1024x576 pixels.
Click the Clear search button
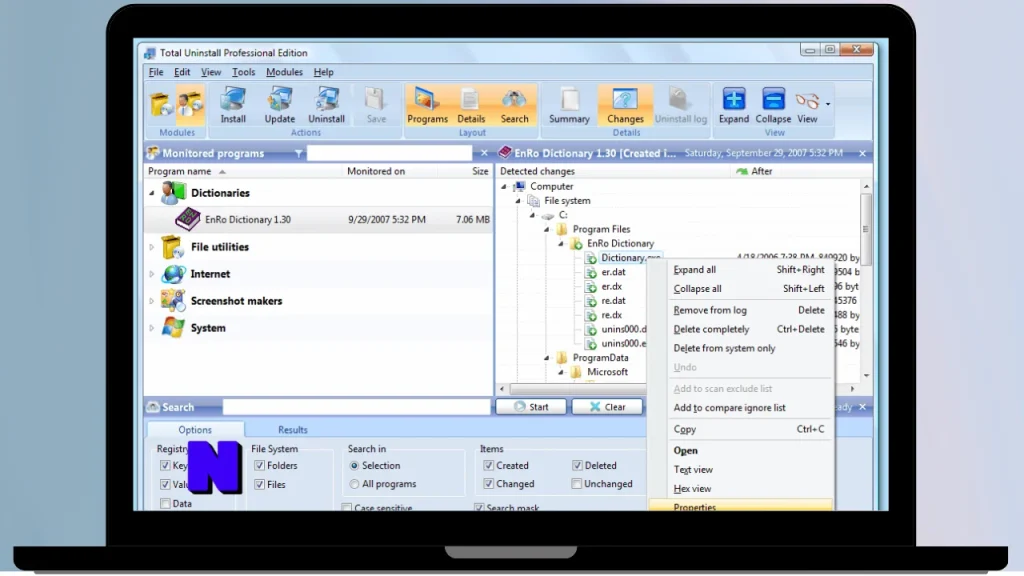(607, 407)
